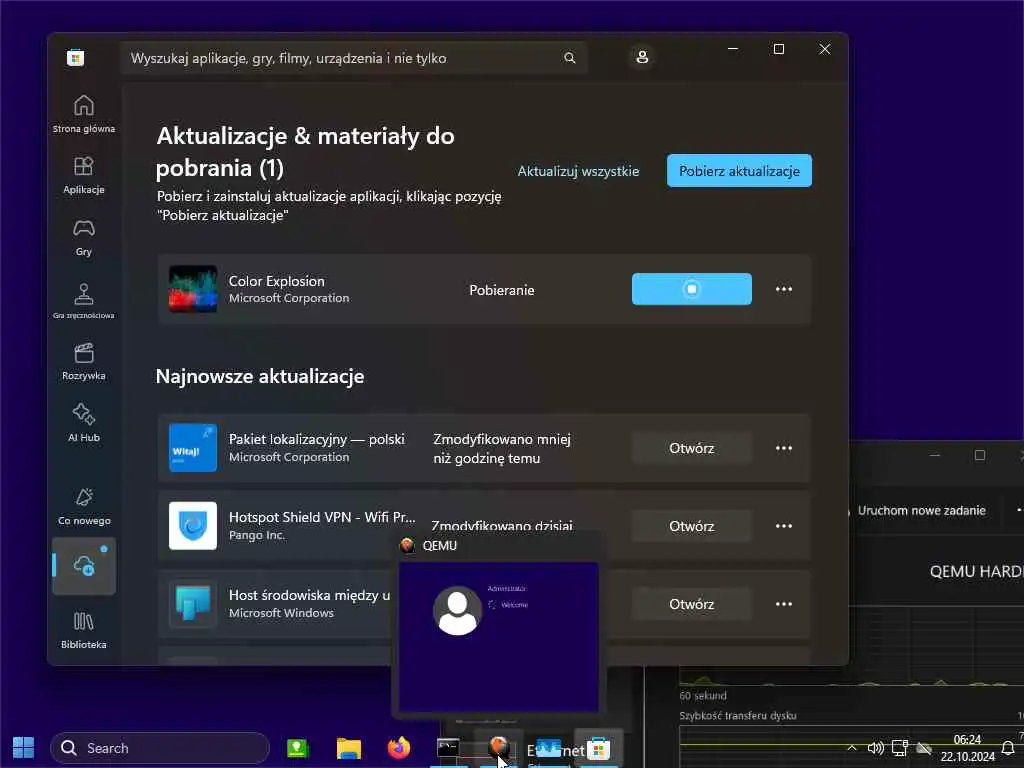
Task: Open Hotspot Shield VPN via Otwórz
Action: click(692, 526)
